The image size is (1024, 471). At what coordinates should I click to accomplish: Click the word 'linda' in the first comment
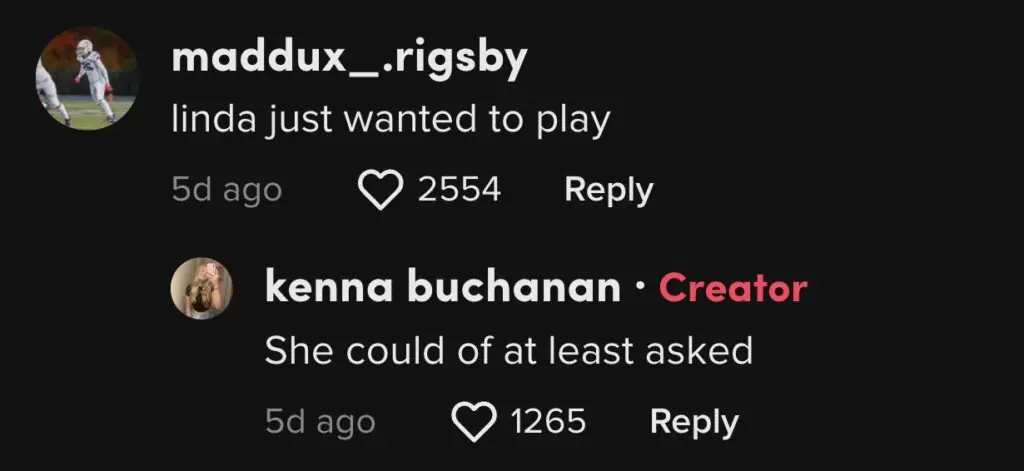[204, 121]
